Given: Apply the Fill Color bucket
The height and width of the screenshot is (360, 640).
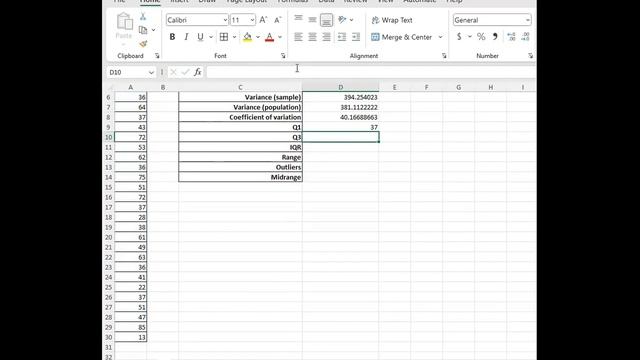Looking at the screenshot, I should click(247, 37).
